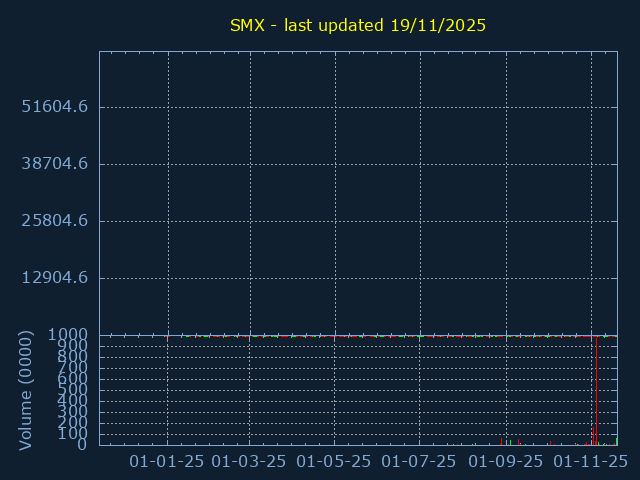This screenshot has height=480, width=640.
Task: Select the 01-09-25 date label
Action: click(x=506, y=461)
